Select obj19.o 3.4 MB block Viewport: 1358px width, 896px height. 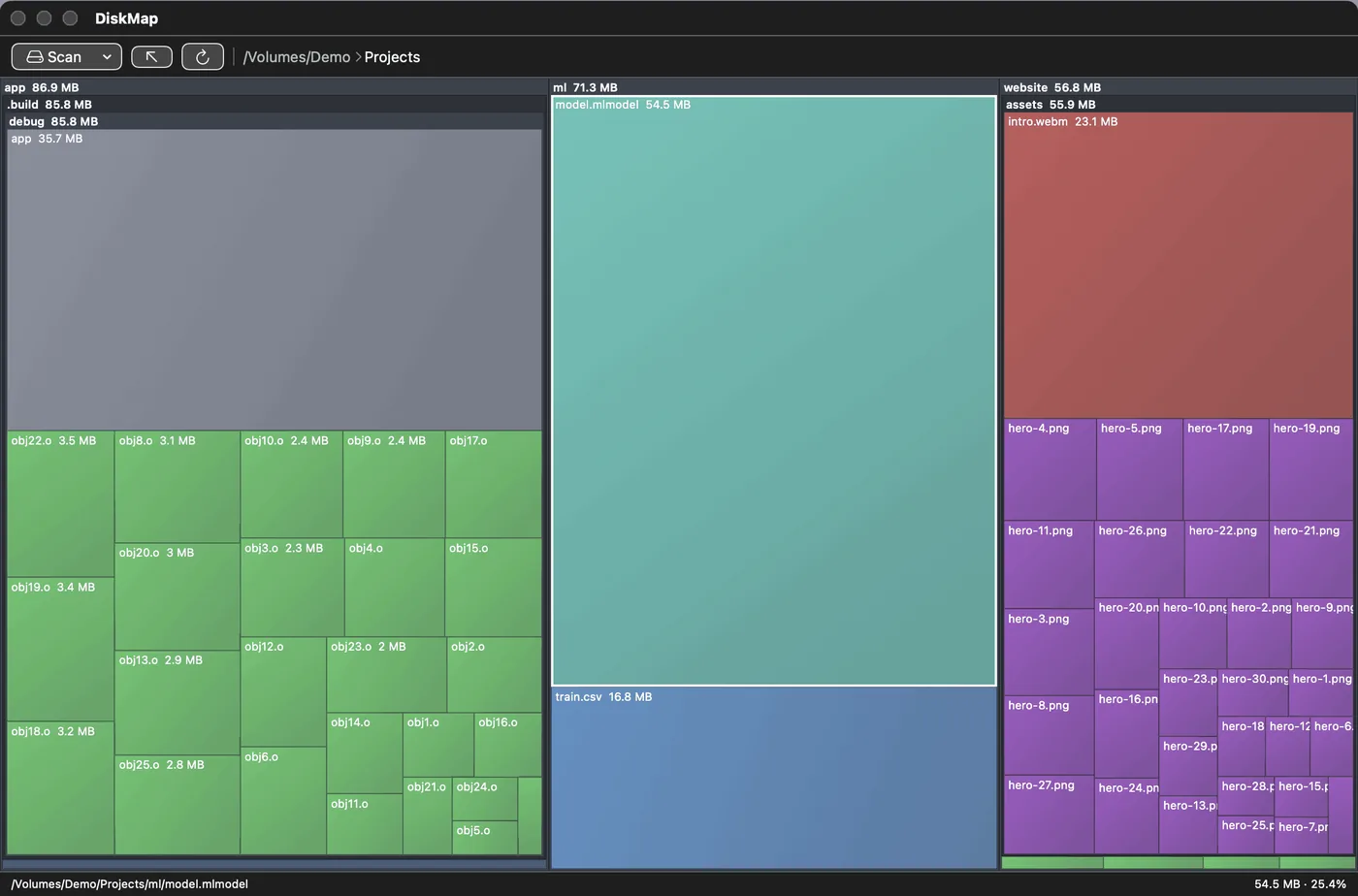point(61,650)
